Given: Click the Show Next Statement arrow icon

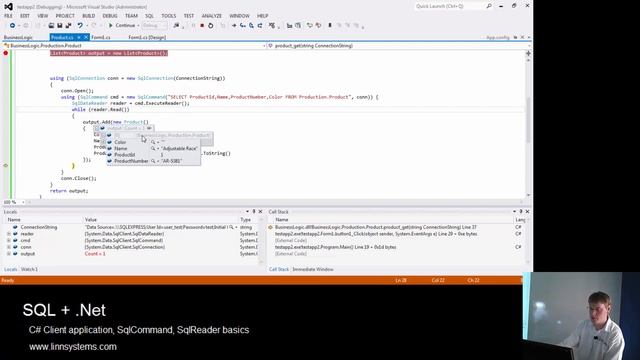Looking at the screenshot, I should click(x=234, y=25).
